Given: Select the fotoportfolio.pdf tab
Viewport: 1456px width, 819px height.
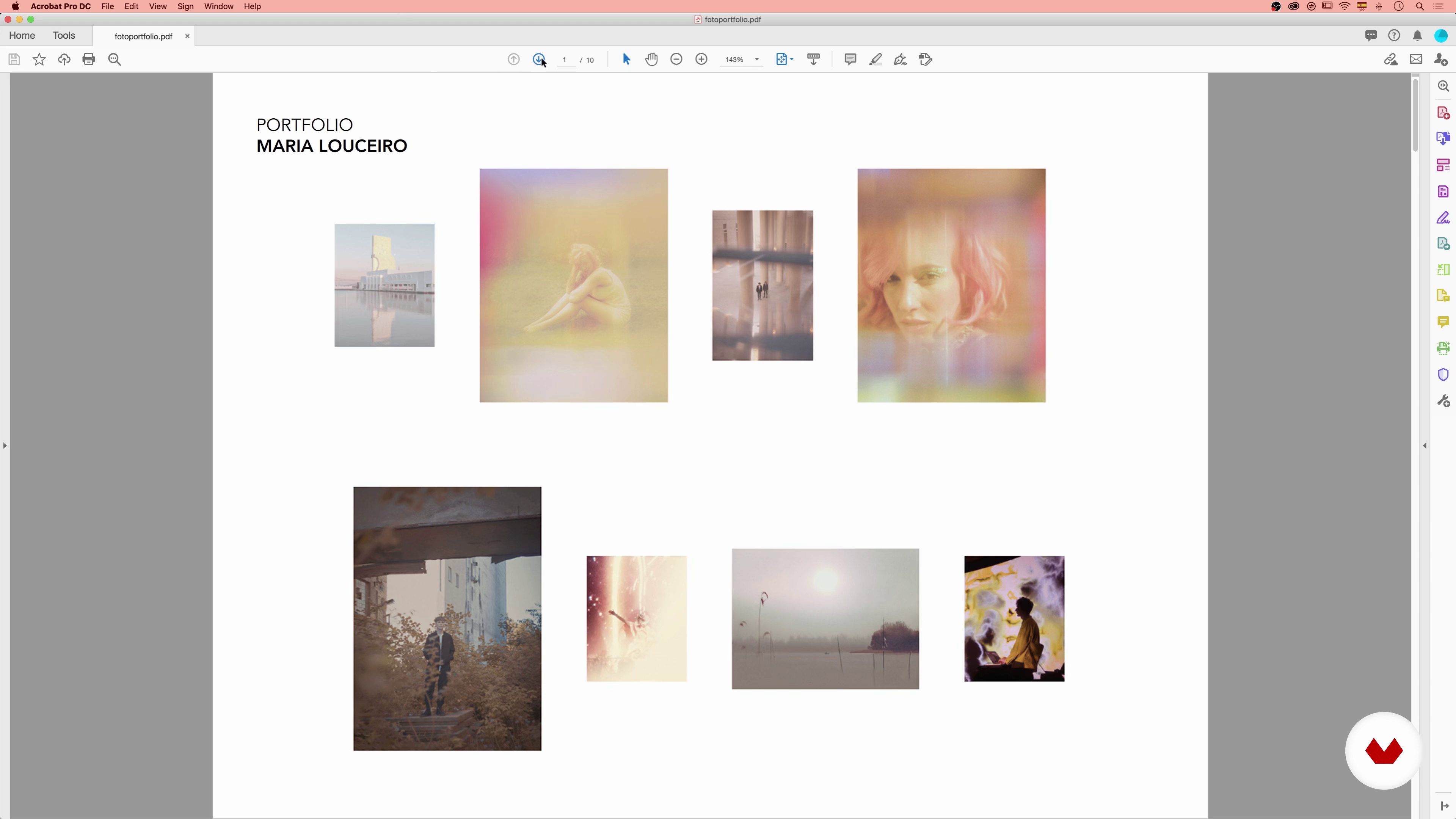Looking at the screenshot, I should (x=143, y=36).
